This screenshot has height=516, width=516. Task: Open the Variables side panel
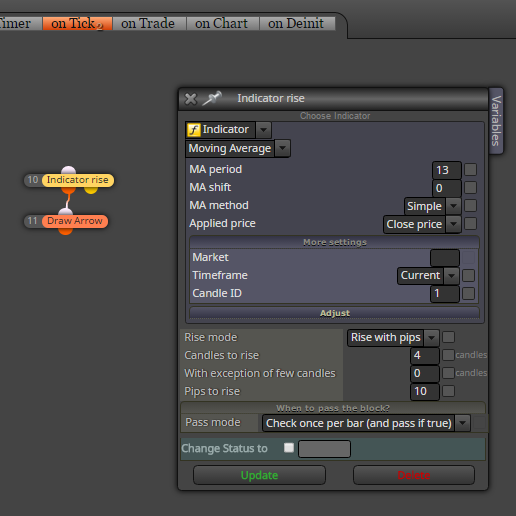click(x=496, y=121)
